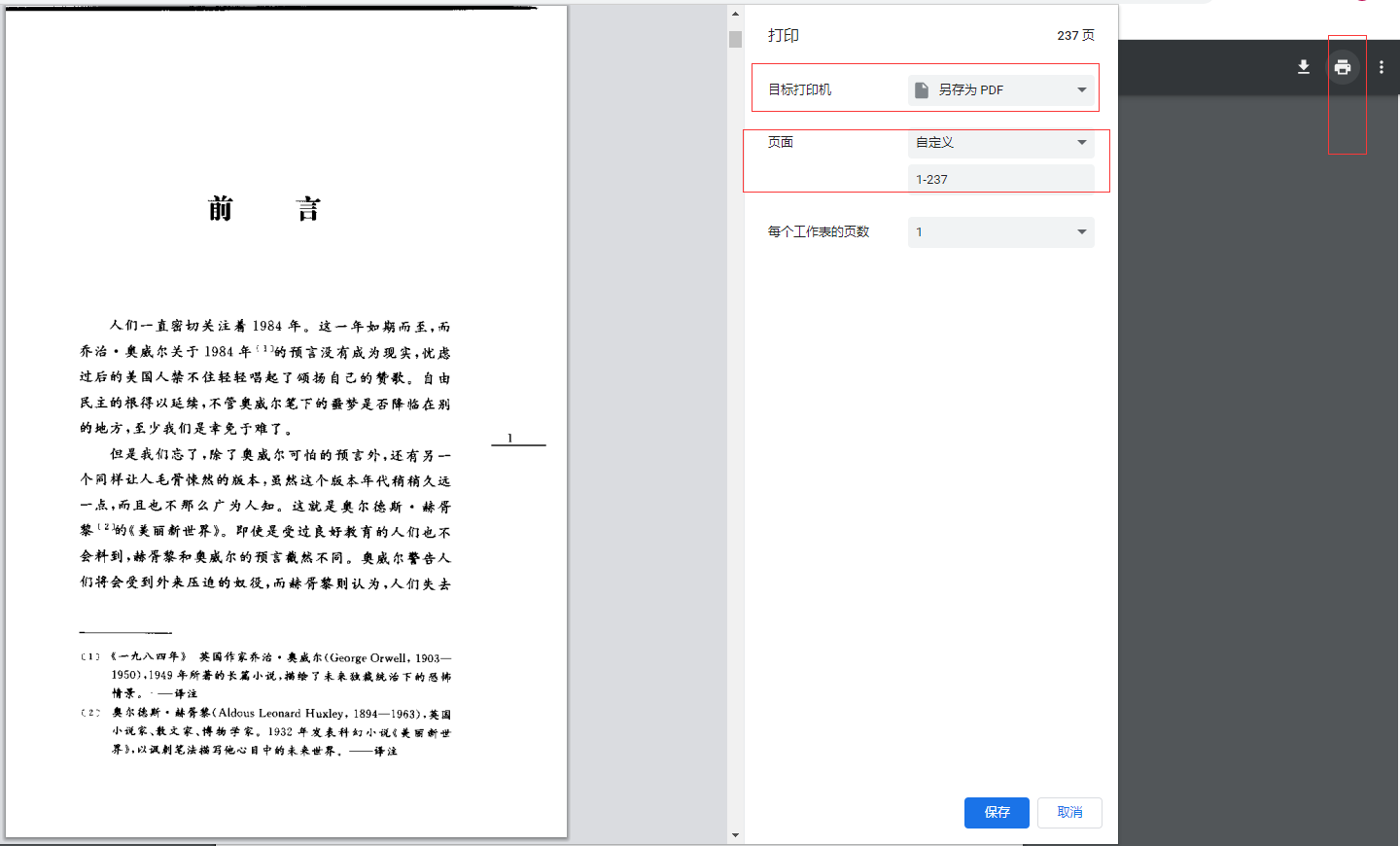Viewport: 1400px width, 846px height.
Task: Click the 打印 dialog title
Action: pyautogui.click(x=784, y=36)
